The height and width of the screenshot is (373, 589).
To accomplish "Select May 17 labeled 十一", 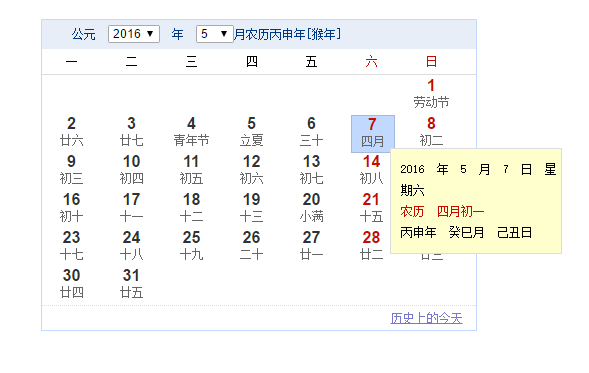I will pyautogui.click(x=131, y=208).
